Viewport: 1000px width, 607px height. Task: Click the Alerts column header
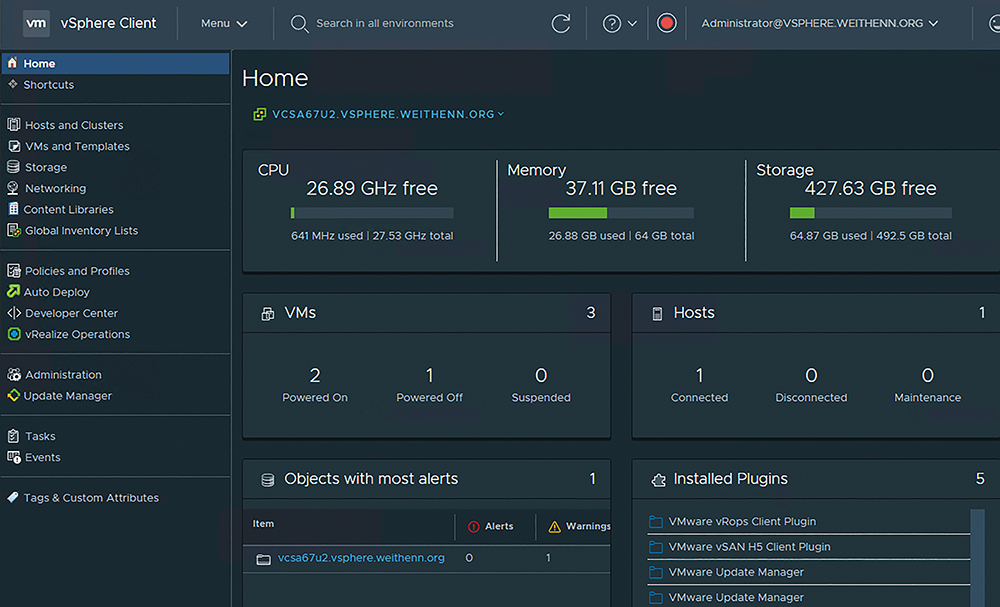click(x=491, y=526)
